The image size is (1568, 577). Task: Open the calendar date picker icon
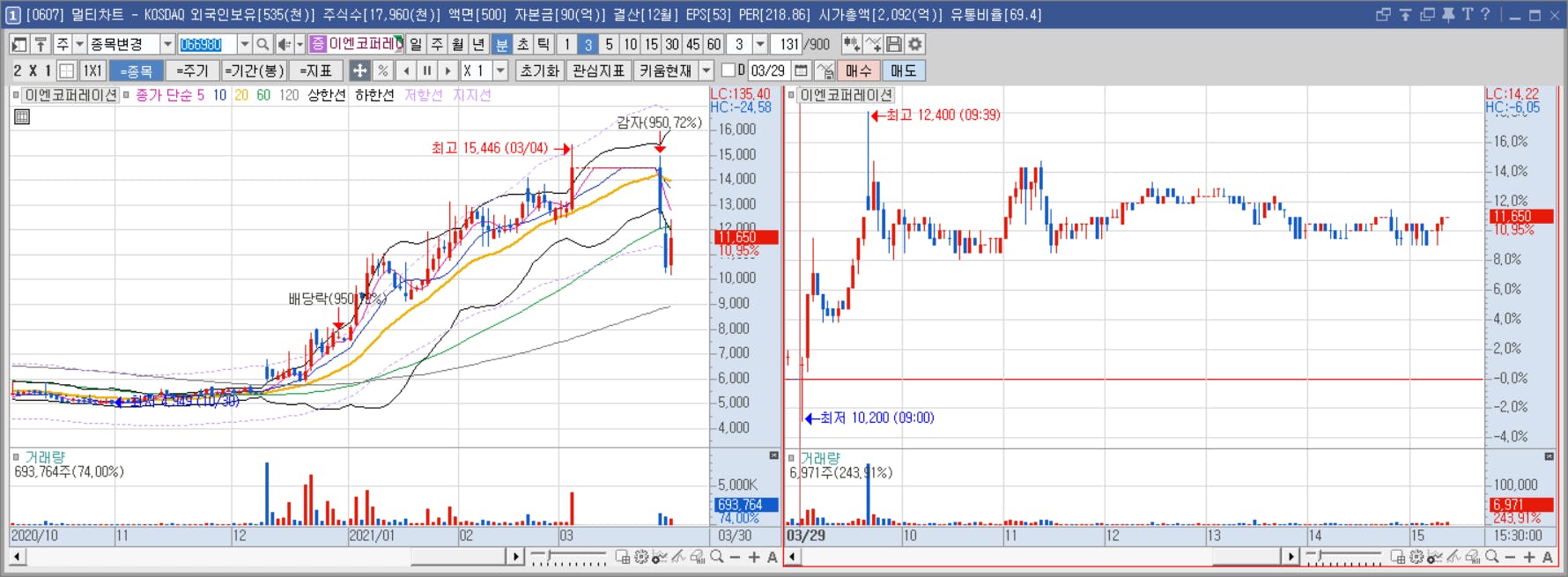pos(801,70)
